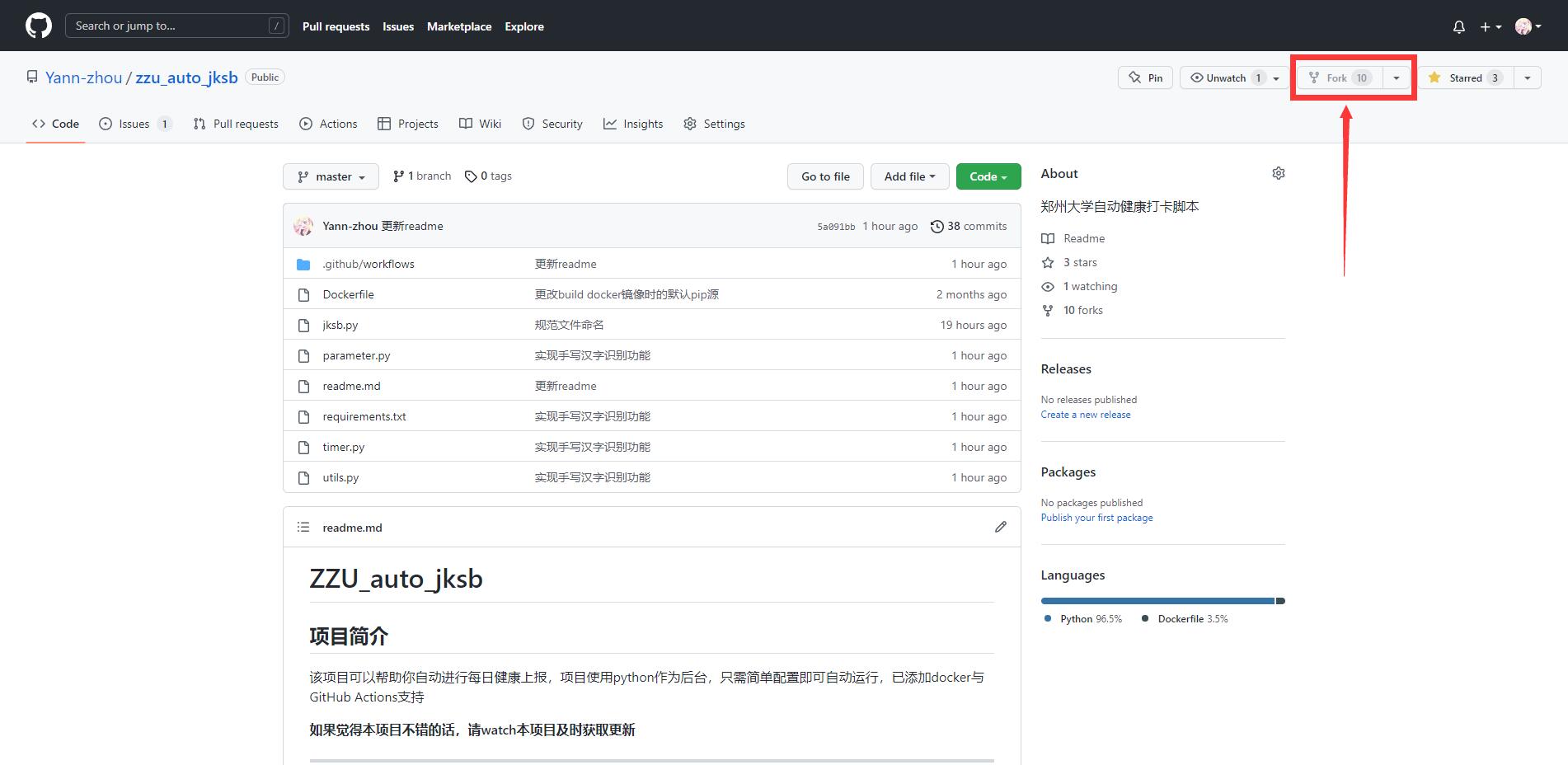Open utils.py file
Viewport: 1568px width, 765px height.
[340, 477]
